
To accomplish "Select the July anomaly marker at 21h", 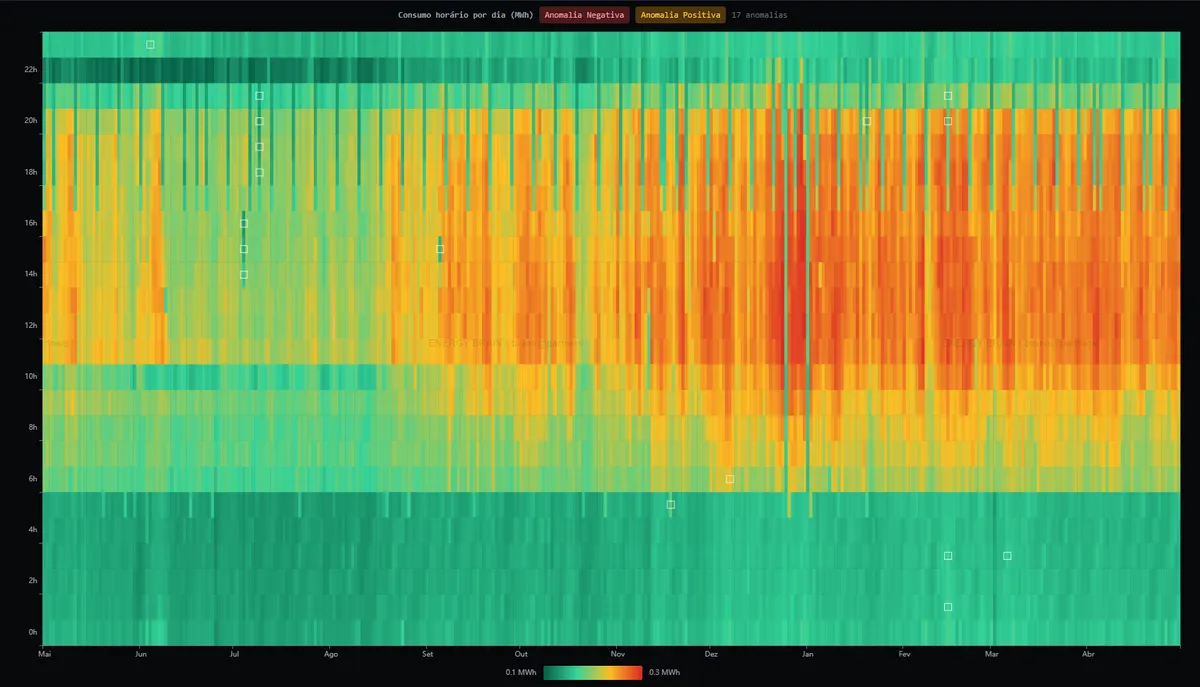I will pyautogui.click(x=259, y=96).
